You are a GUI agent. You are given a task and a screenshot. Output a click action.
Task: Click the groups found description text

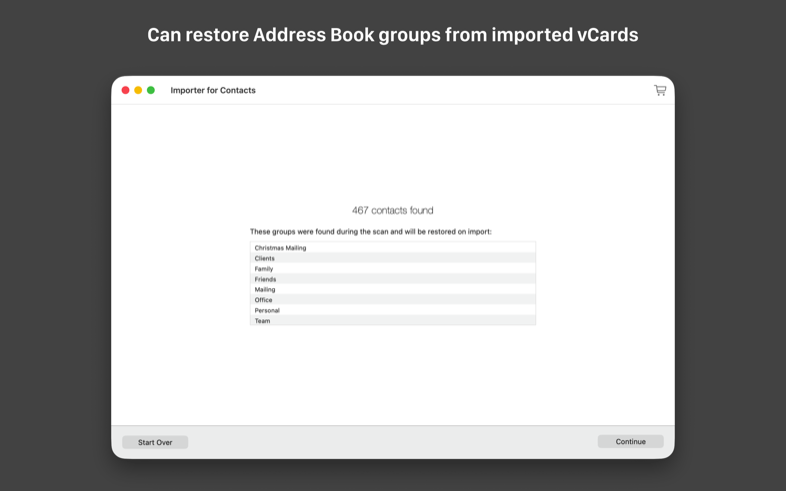point(370,232)
